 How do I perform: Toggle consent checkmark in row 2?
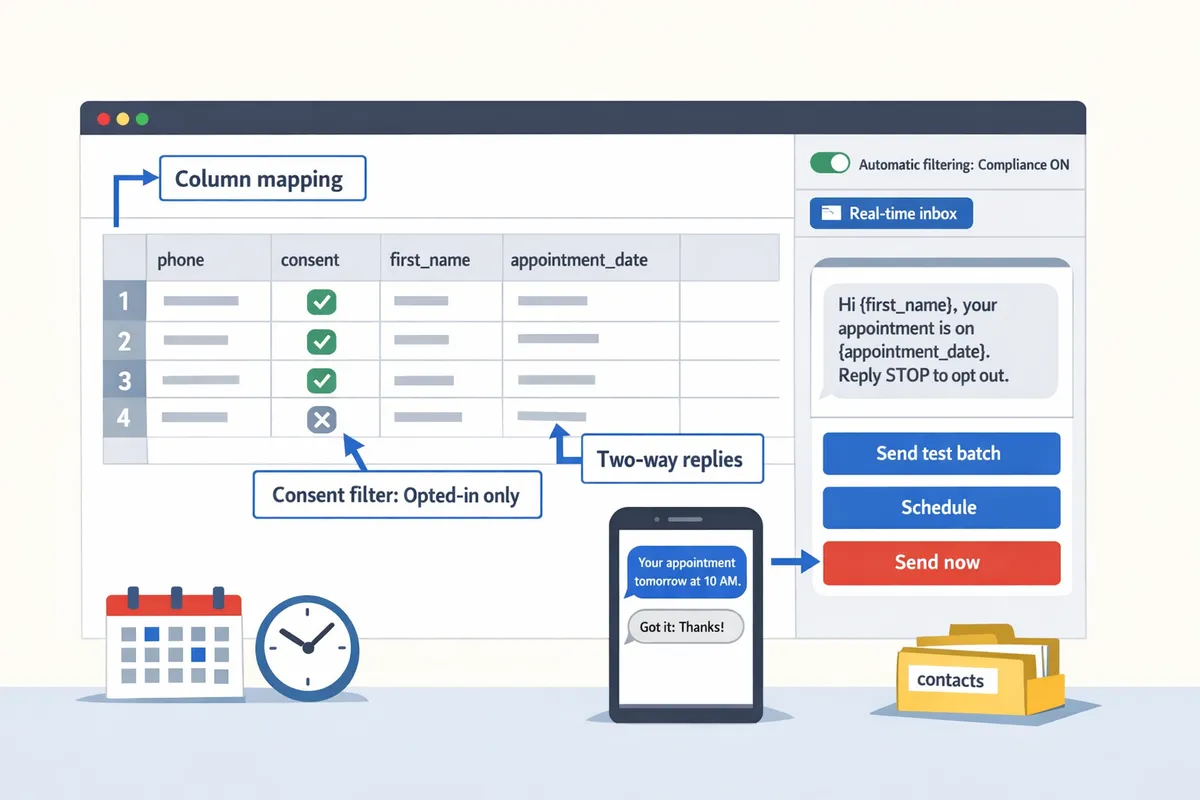(321, 341)
